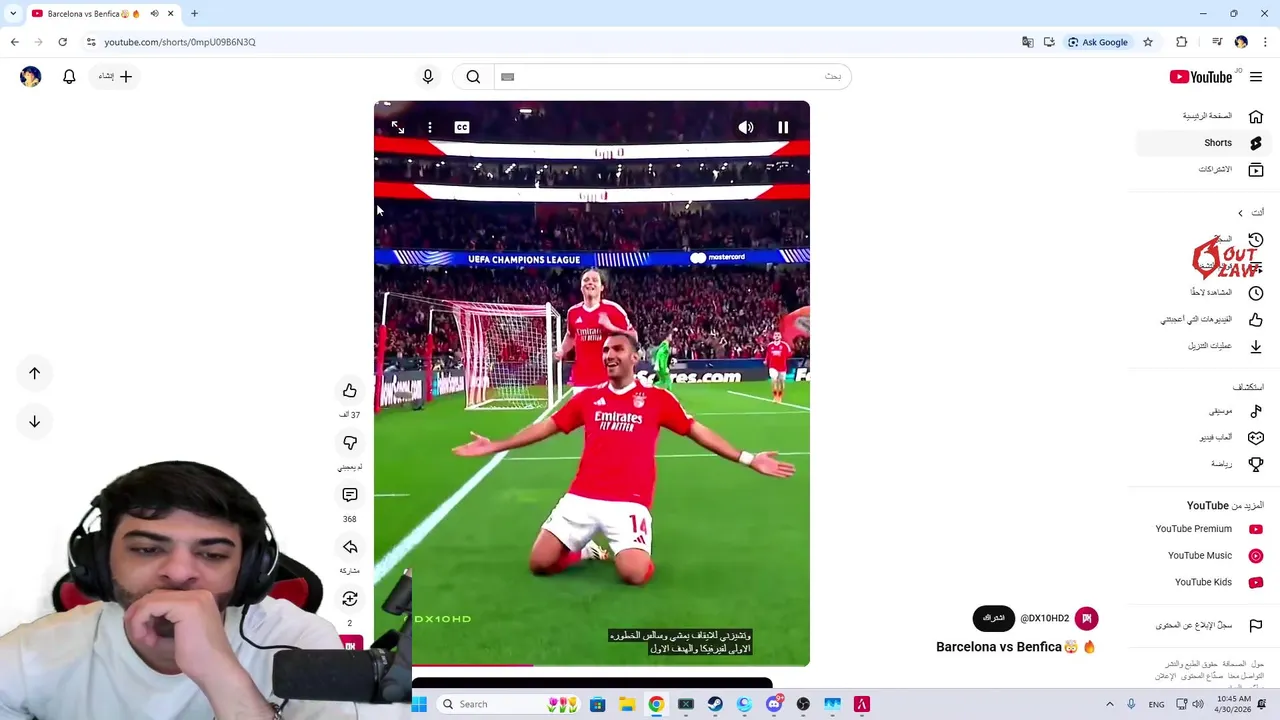Show hidden system tray icons
The height and width of the screenshot is (720, 1280).
[1109, 704]
